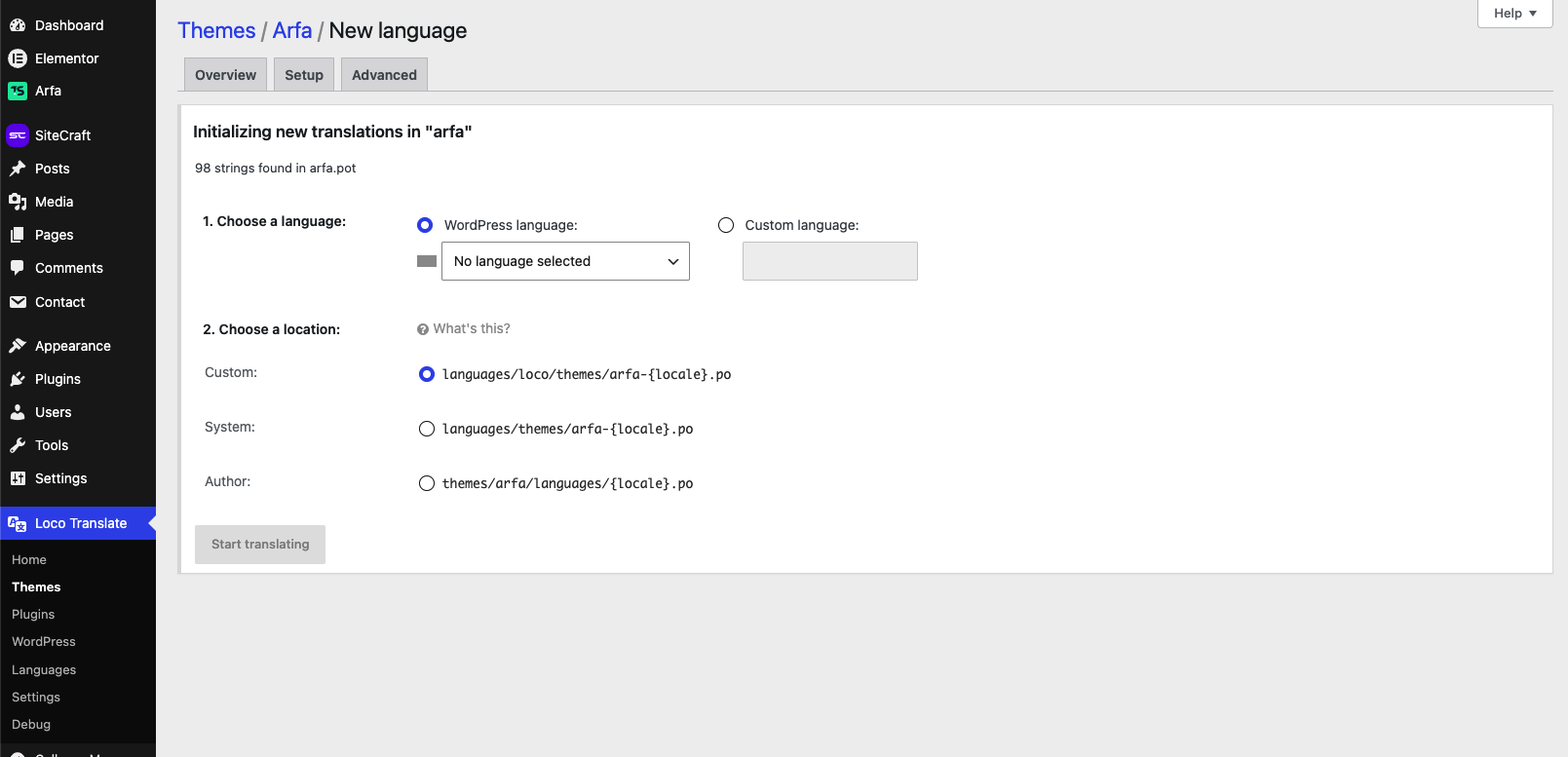The width and height of the screenshot is (1568, 757).
Task: Open the Dashboard menu label
Action: (x=69, y=25)
